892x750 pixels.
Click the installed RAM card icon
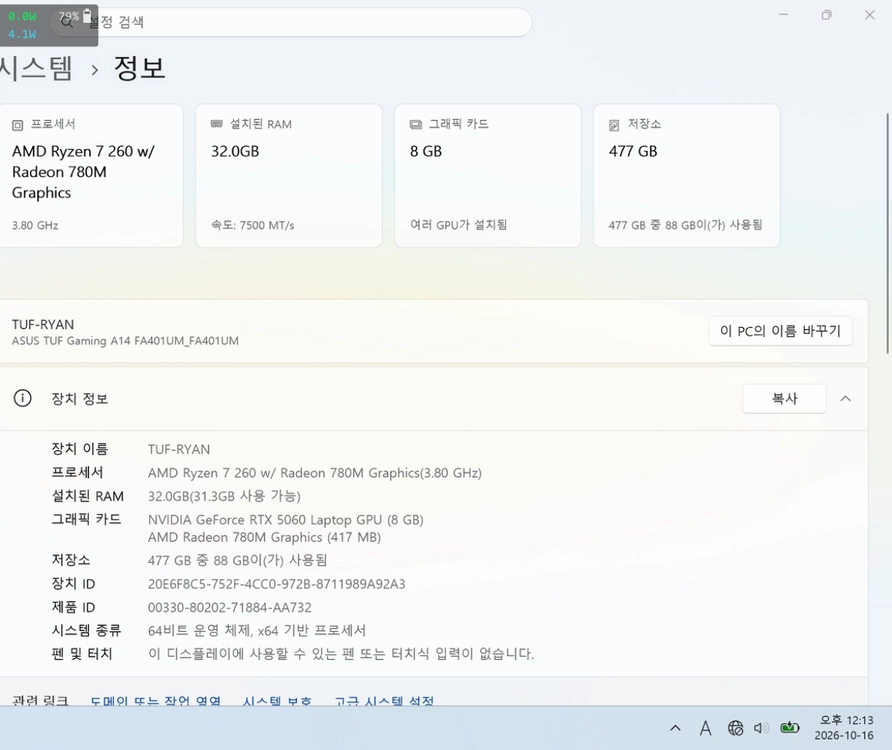coord(216,124)
